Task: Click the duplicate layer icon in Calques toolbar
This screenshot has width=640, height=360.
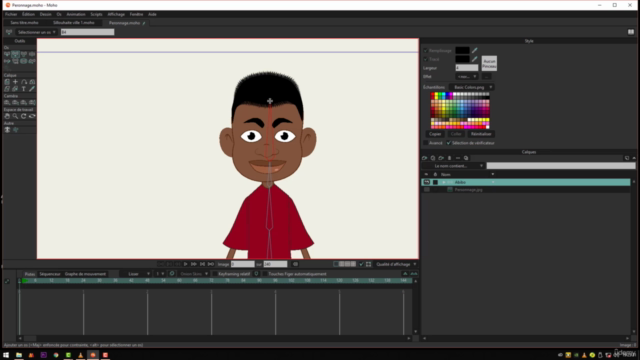Action: [x=433, y=158]
